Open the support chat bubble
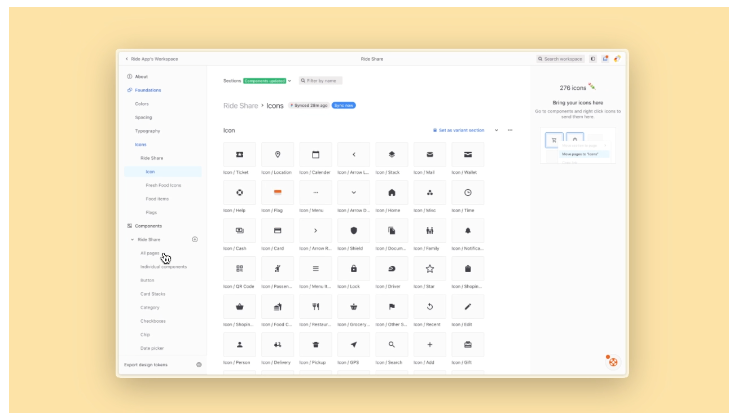 point(613,362)
